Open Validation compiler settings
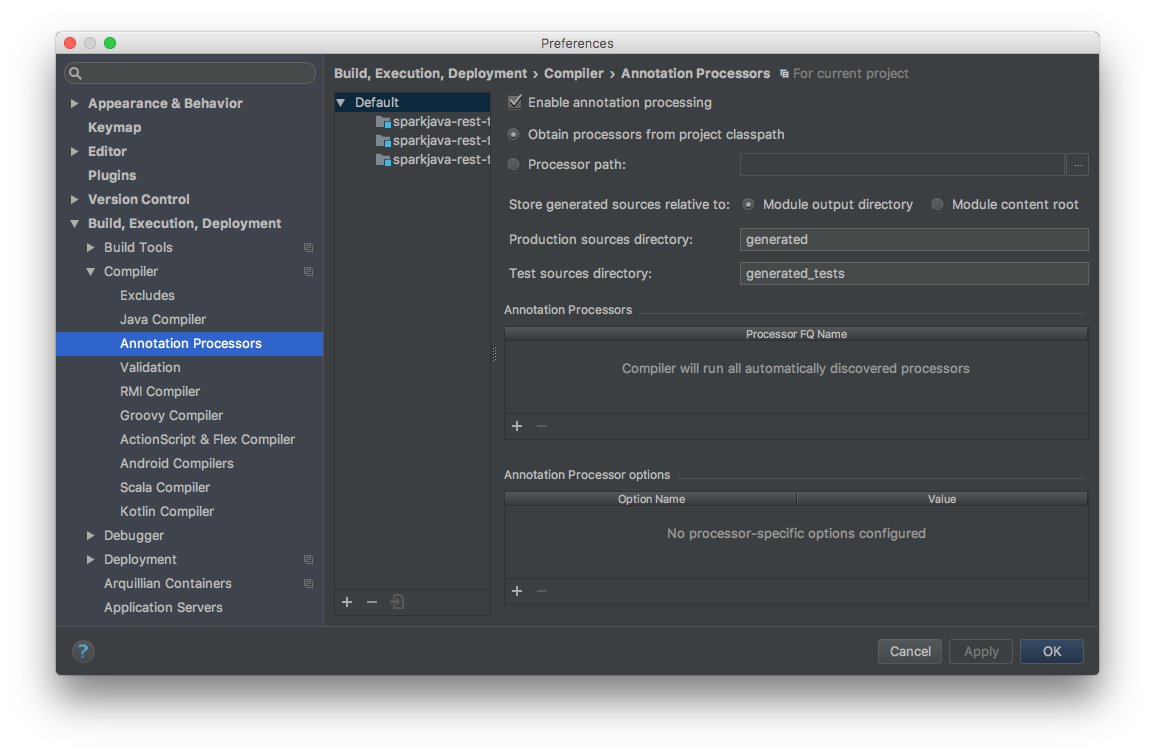1155x755 pixels. (x=150, y=368)
